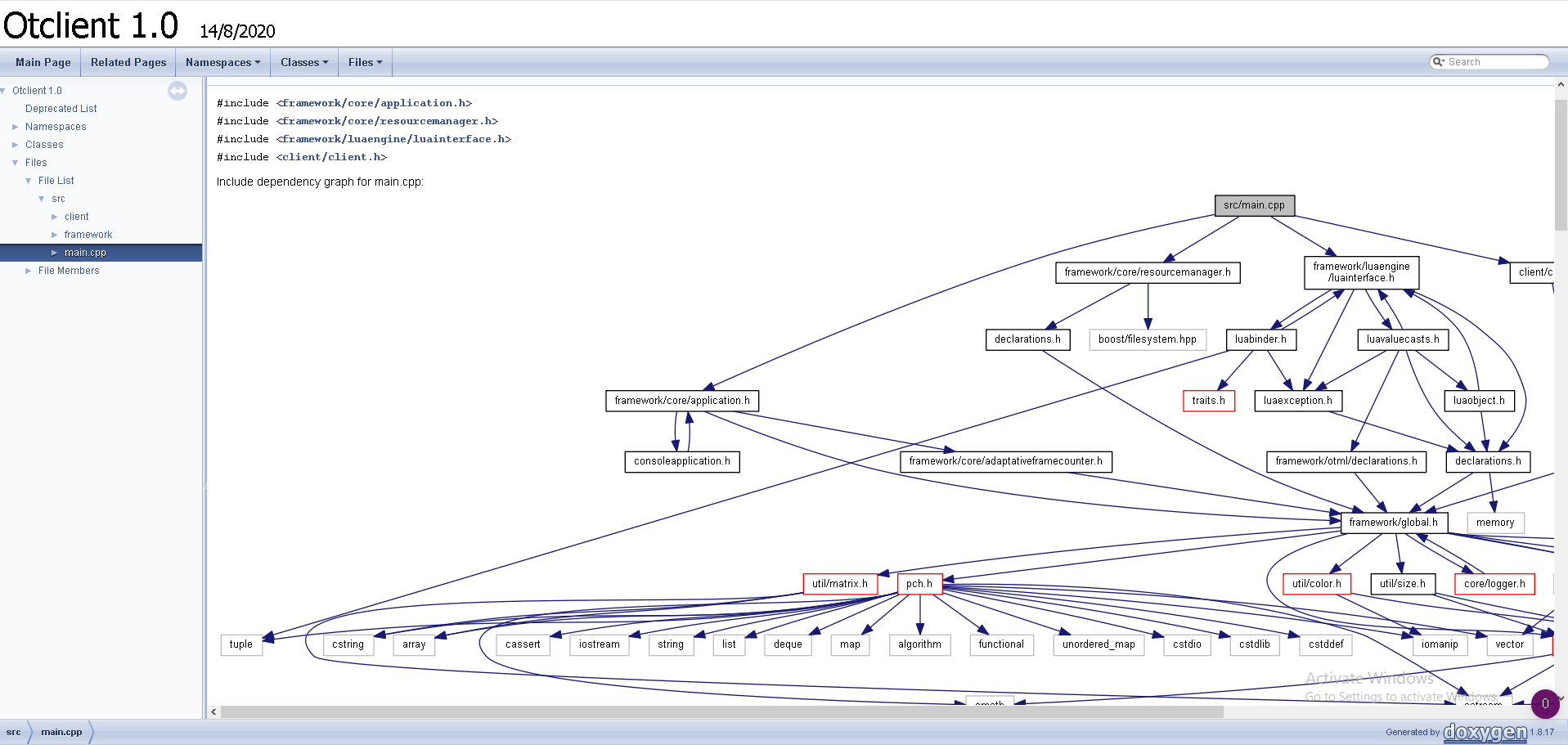Go to the Main Page tab

43,62
